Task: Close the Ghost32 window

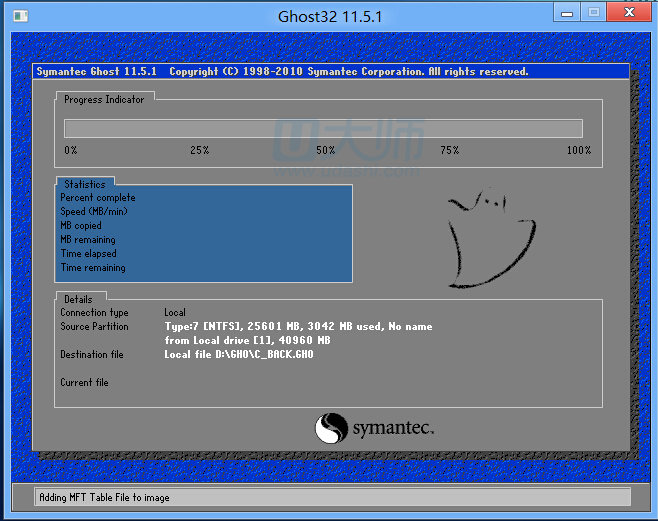Action: 628,13
